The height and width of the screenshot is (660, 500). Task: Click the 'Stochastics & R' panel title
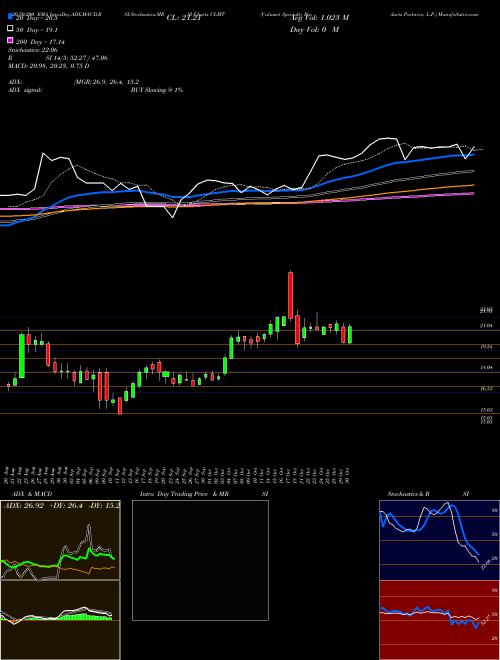coord(409,494)
